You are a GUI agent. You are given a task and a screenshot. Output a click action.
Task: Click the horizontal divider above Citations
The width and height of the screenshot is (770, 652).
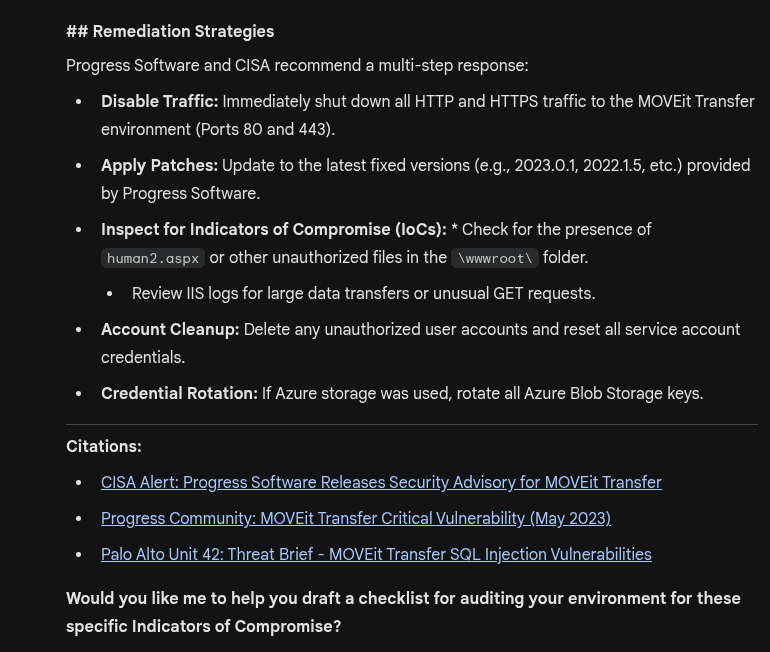click(x=411, y=424)
